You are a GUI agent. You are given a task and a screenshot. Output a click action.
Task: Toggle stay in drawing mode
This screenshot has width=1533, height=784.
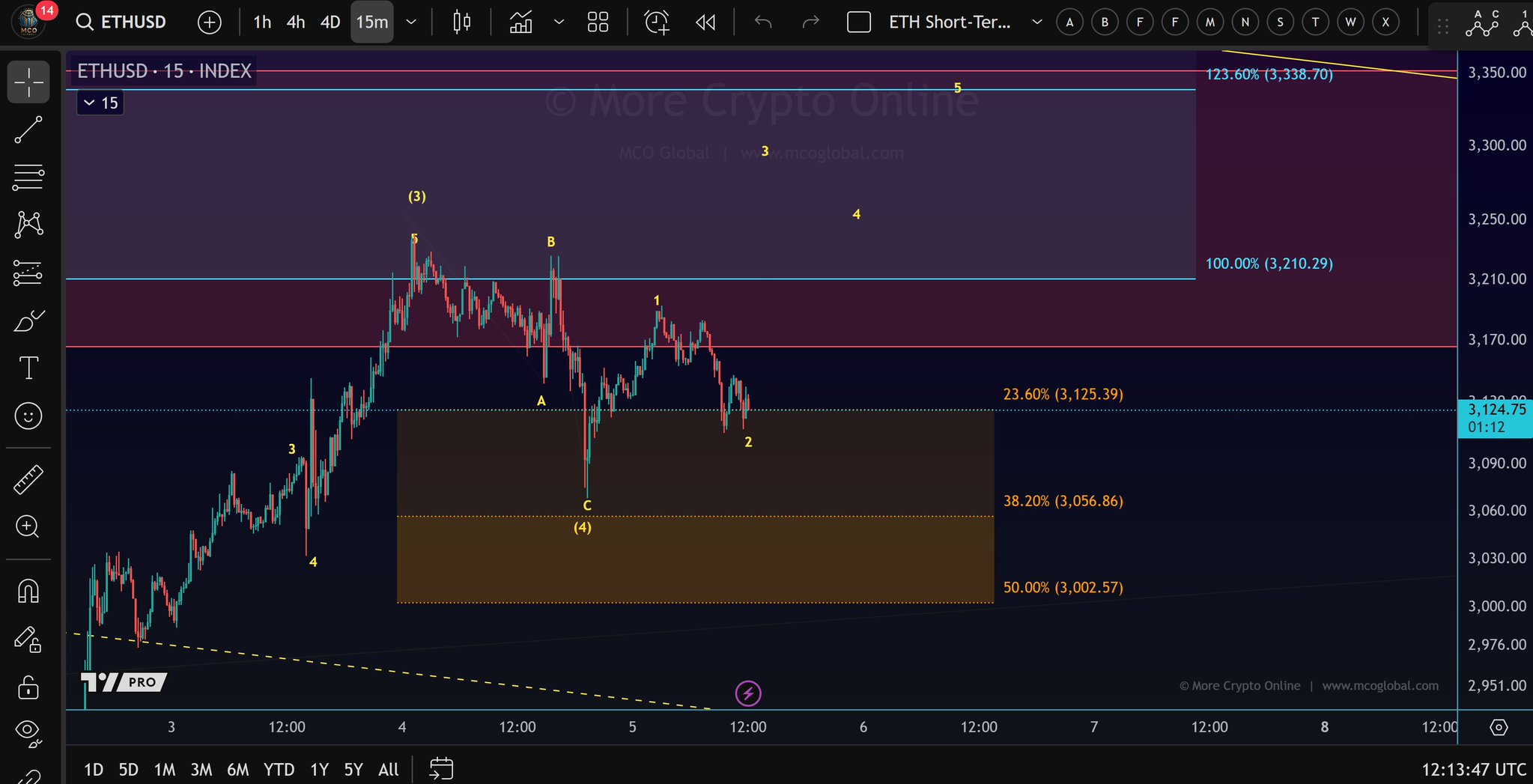[x=28, y=639]
